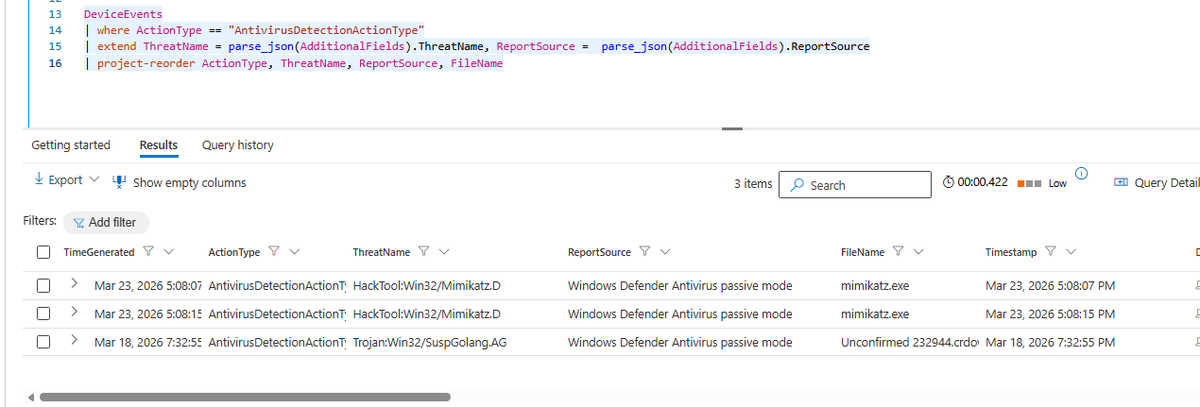The image size is (1200, 407).
Task: Select checkbox for Mar 18 7:32:55 row
Action: 44,342
